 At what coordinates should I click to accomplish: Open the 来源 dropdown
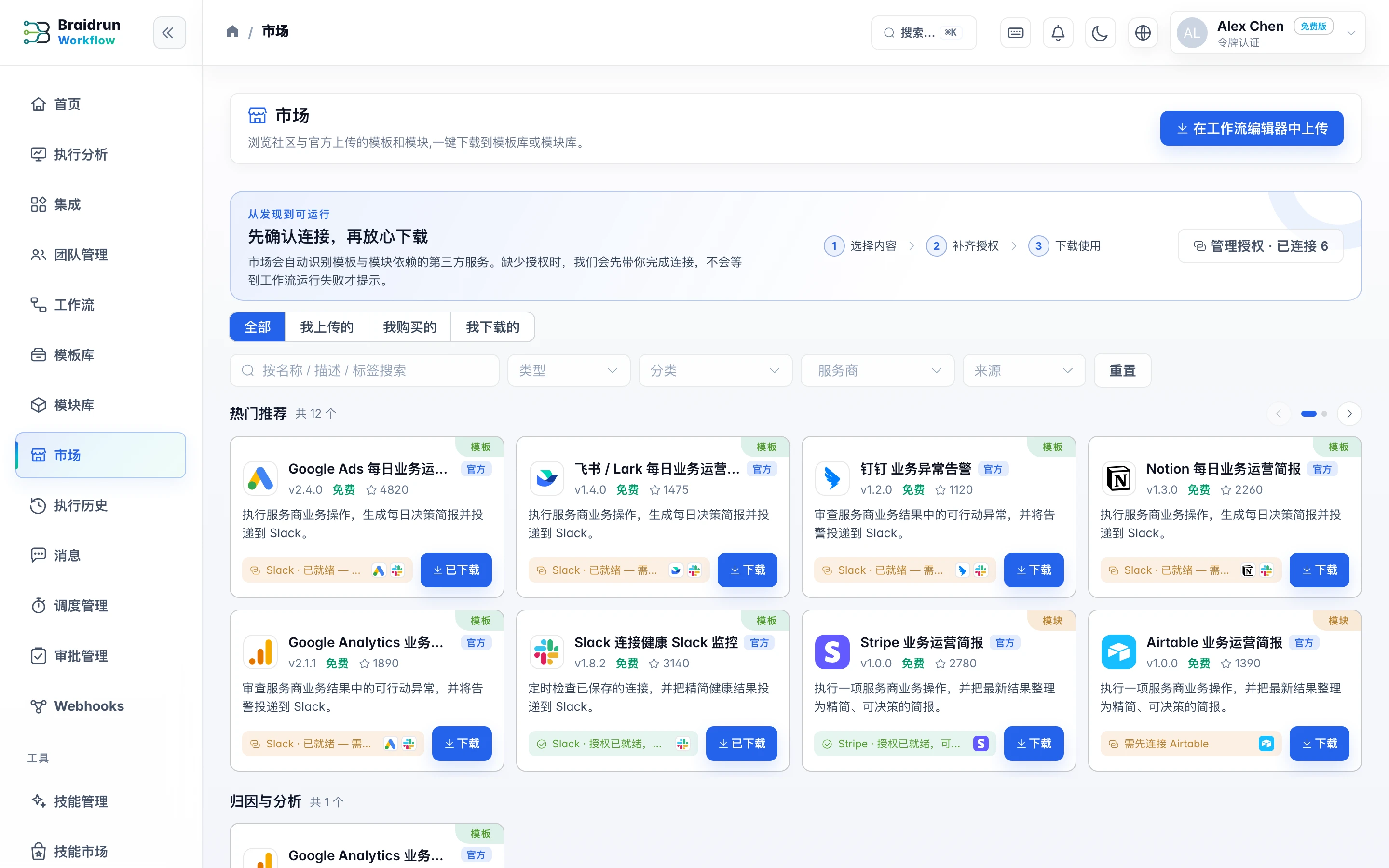pos(1024,370)
